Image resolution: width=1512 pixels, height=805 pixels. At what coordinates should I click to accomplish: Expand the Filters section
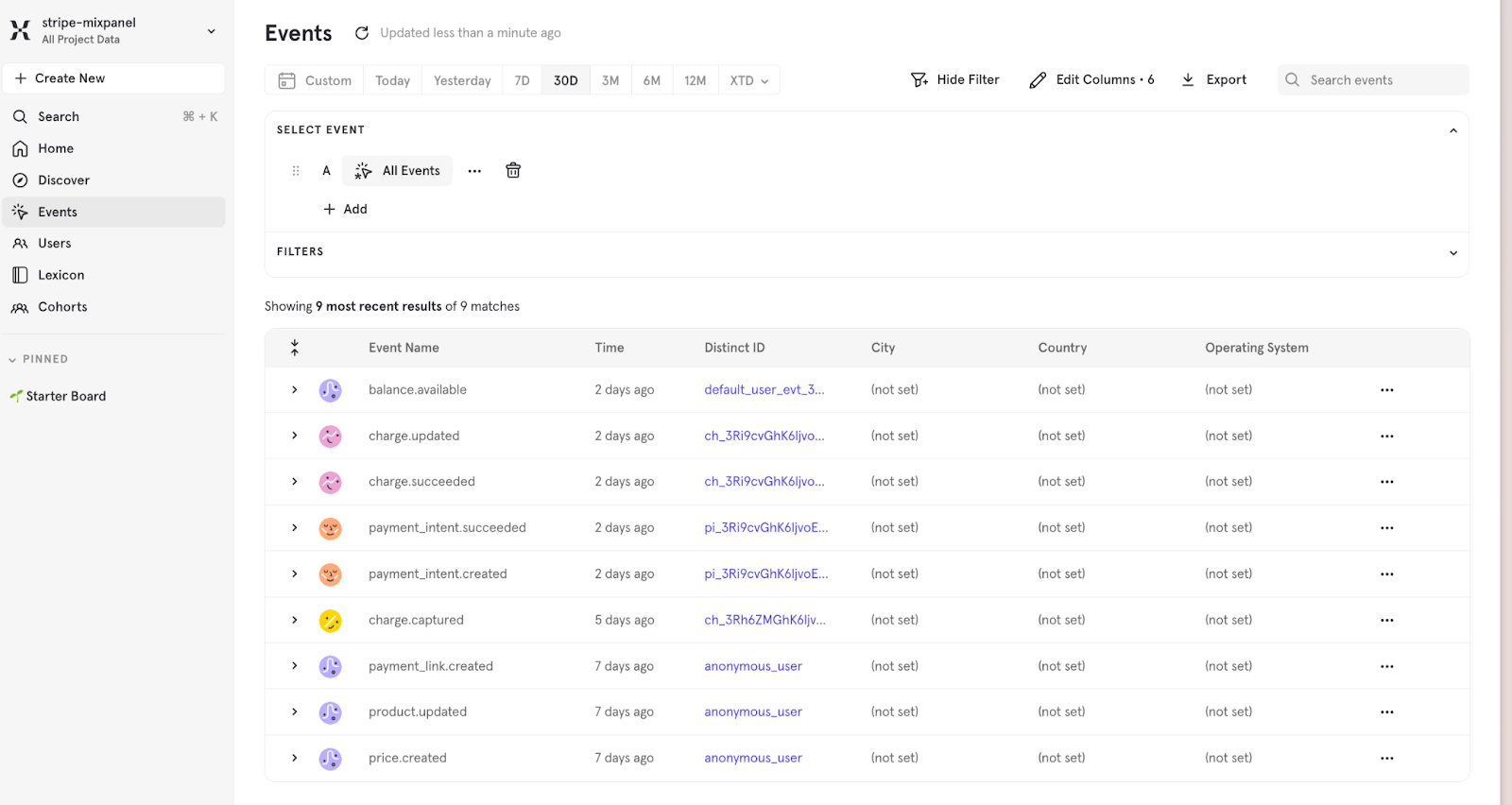tap(1453, 252)
